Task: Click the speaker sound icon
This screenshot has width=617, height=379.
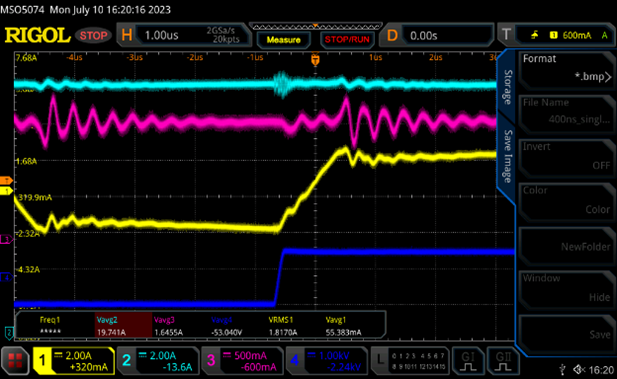Action: point(579,369)
